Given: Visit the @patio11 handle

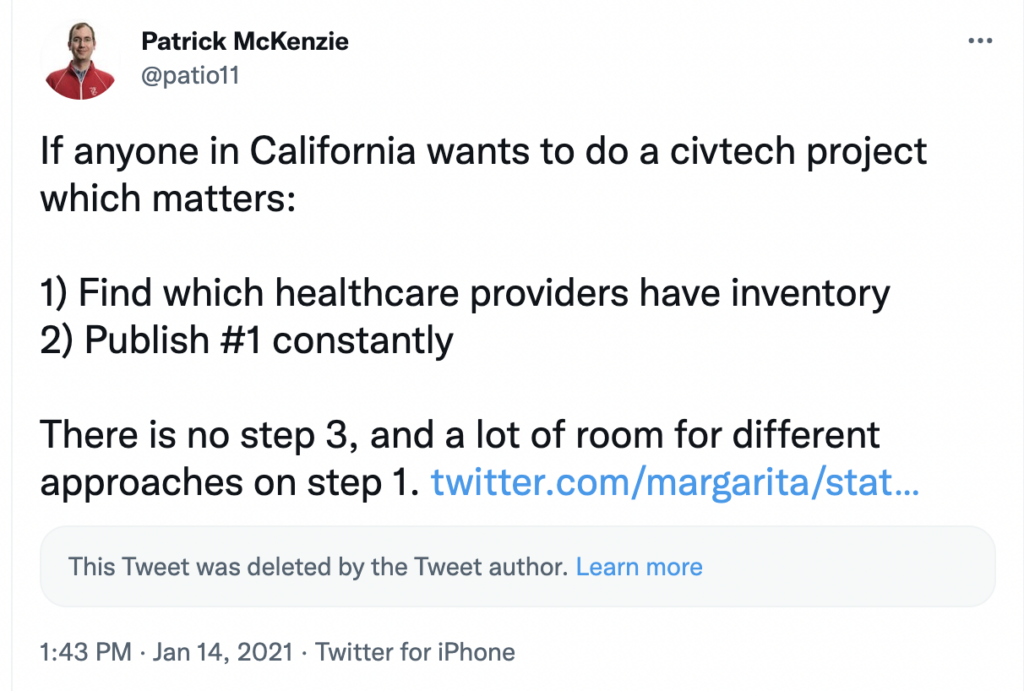Looking at the screenshot, I should pyautogui.click(x=191, y=75).
